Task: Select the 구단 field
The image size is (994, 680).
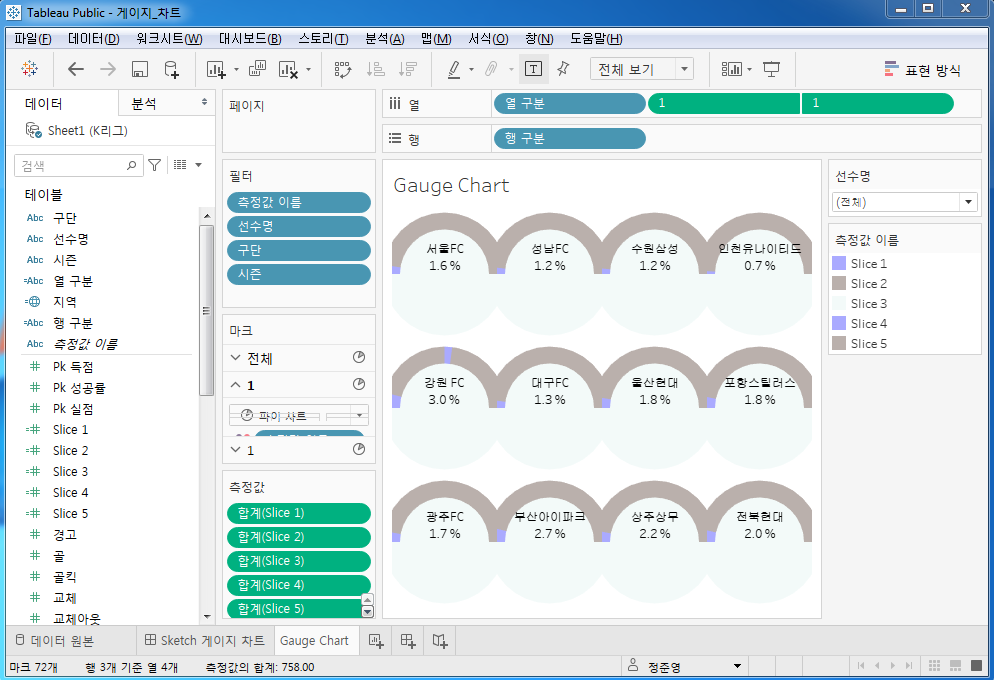Action: (x=65, y=218)
